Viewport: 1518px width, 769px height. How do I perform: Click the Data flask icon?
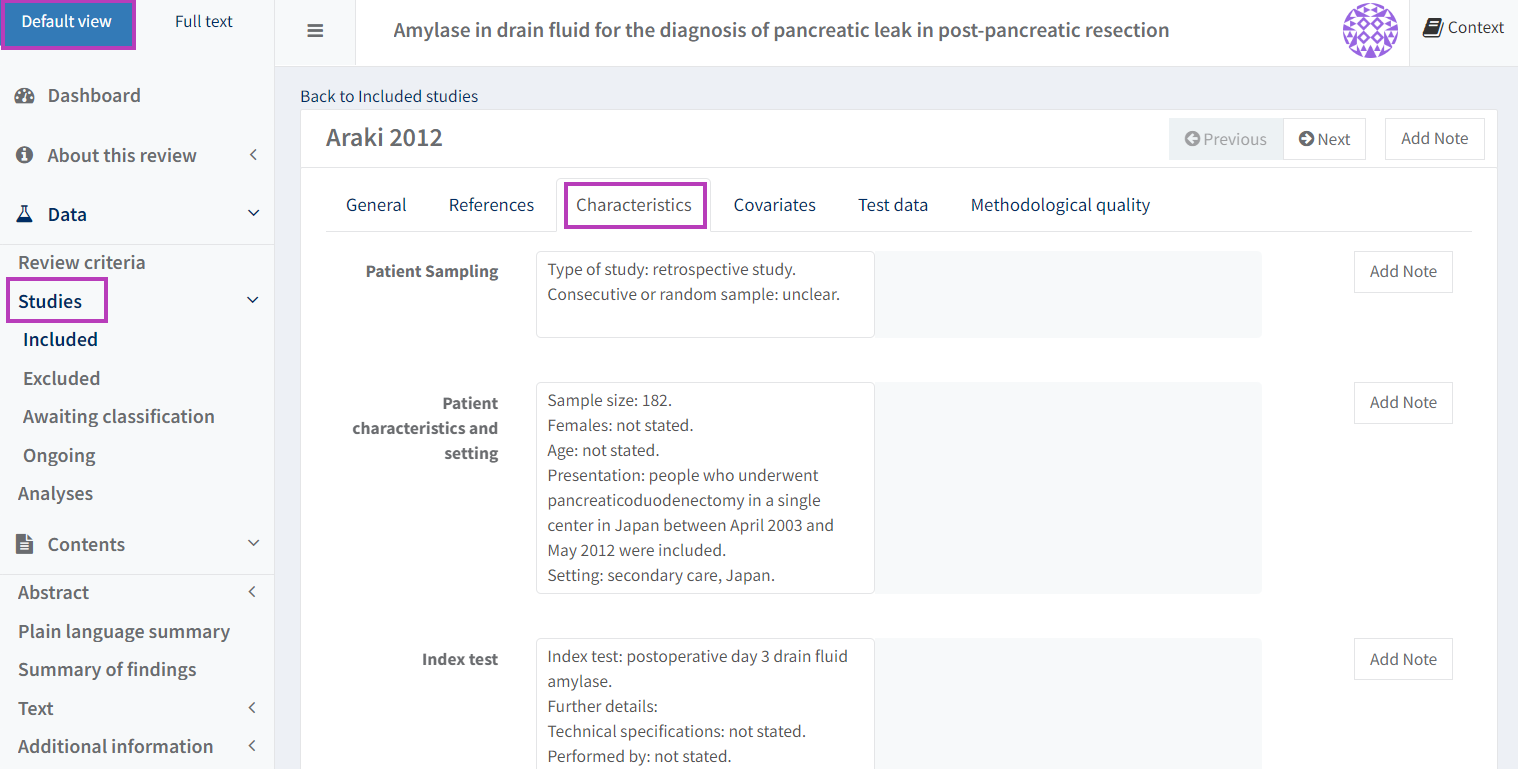pos(25,214)
